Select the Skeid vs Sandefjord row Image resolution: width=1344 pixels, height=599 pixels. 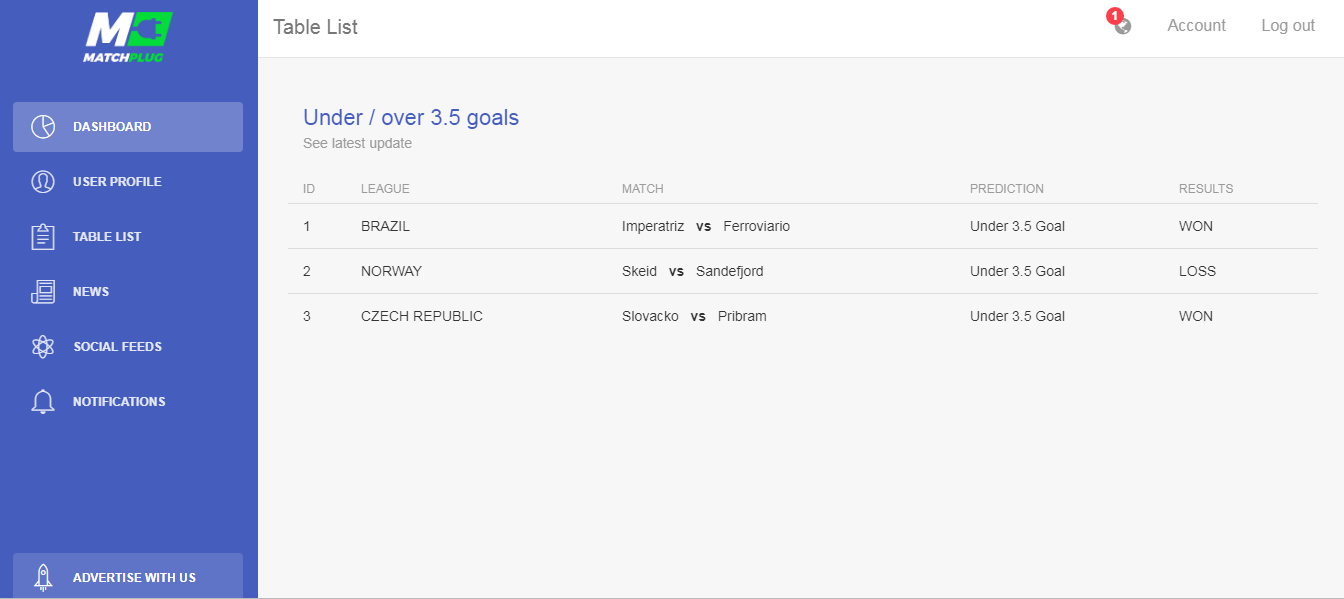(x=802, y=271)
